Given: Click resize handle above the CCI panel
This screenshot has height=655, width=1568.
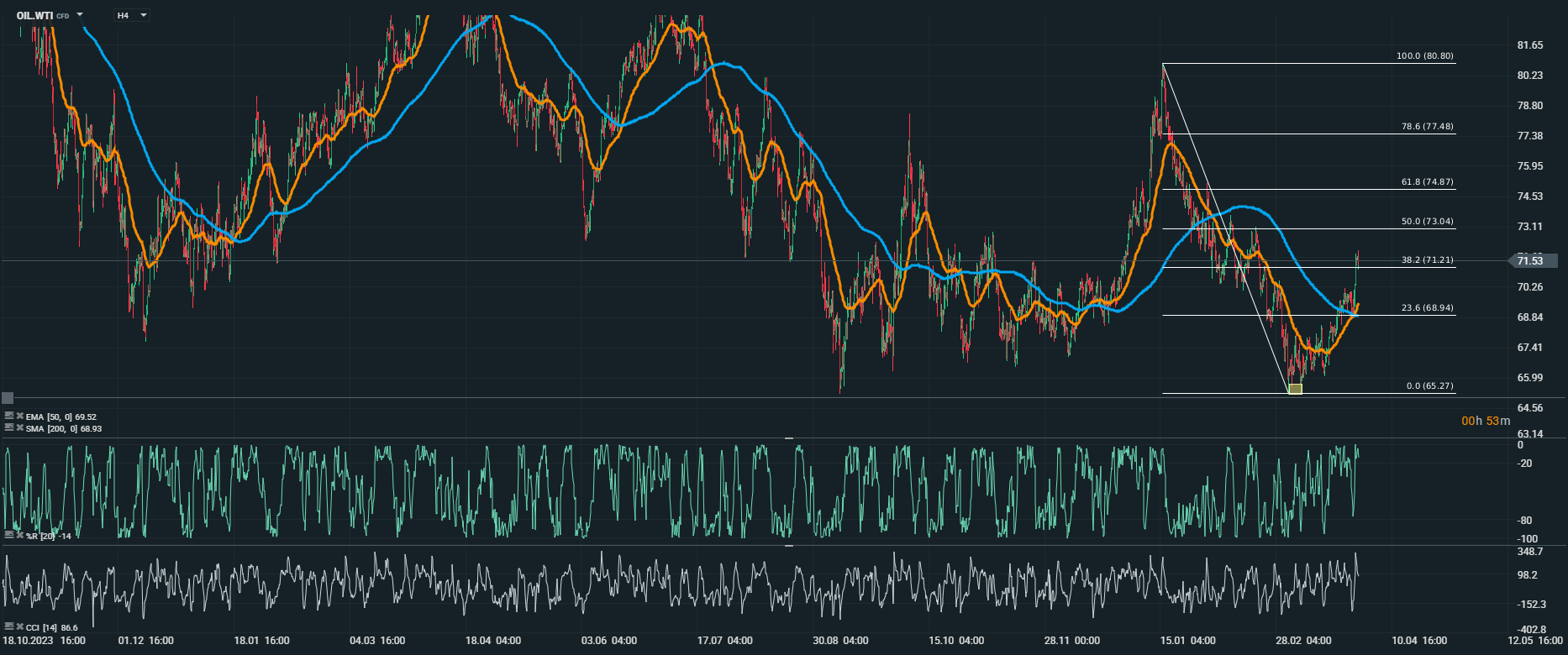Looking at the screenshot, I should (789, 546).
